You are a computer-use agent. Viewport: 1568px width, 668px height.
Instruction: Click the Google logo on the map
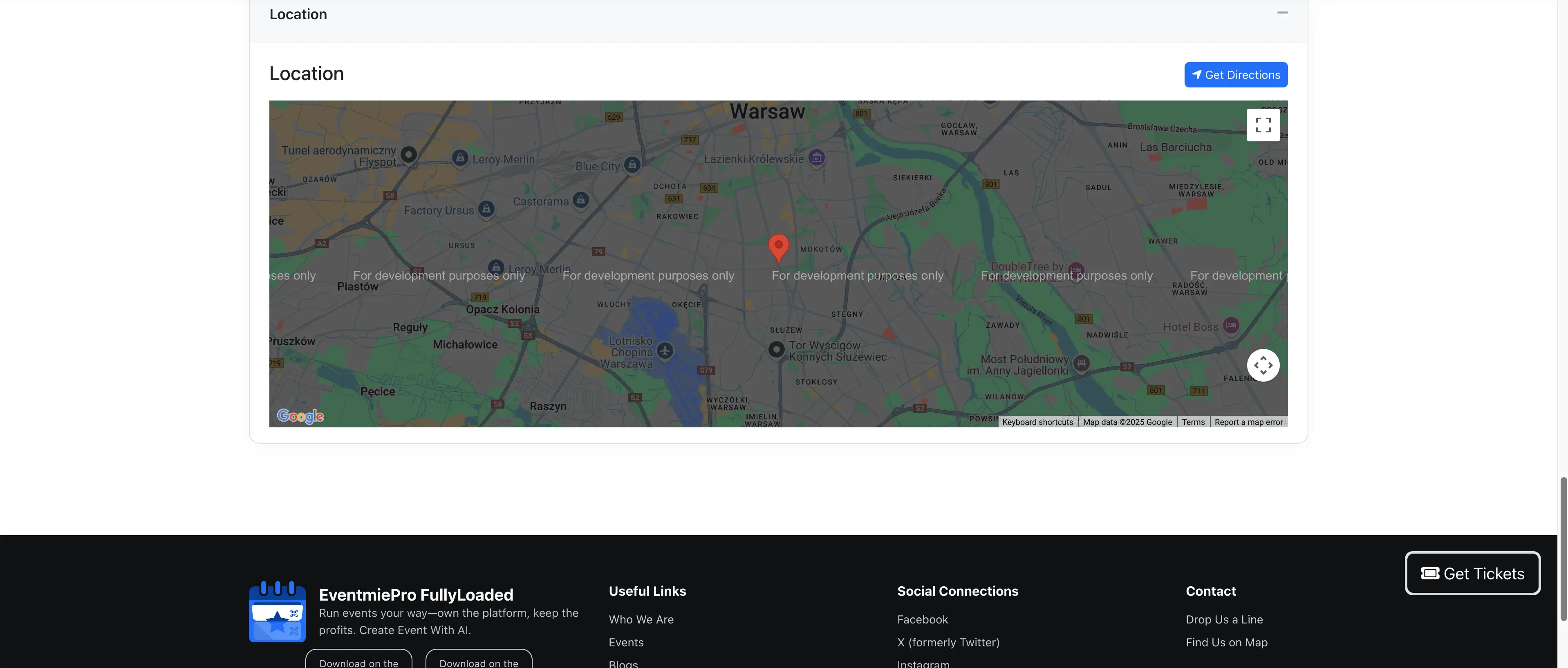pos(300,416)
